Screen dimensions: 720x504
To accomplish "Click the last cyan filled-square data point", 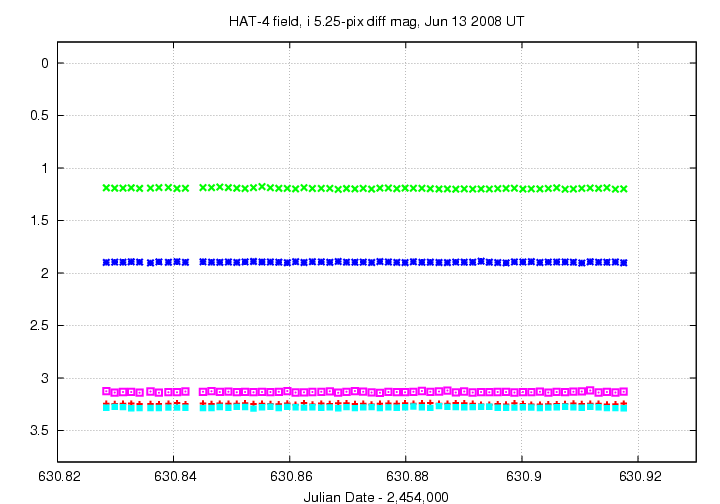I will (x=624, y=408).
